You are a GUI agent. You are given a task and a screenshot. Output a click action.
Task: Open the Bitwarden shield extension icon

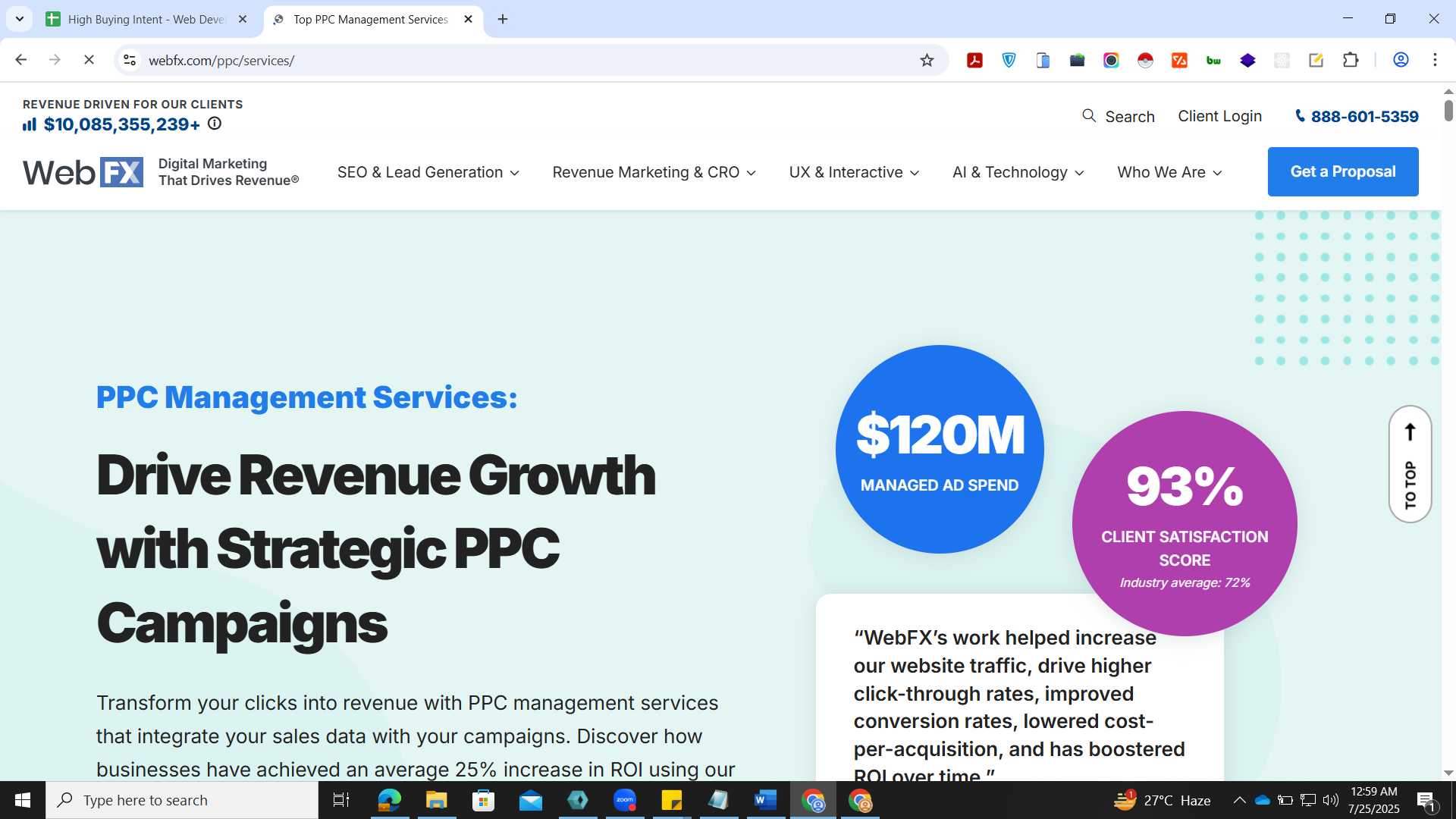click(x=1009, y=60)
